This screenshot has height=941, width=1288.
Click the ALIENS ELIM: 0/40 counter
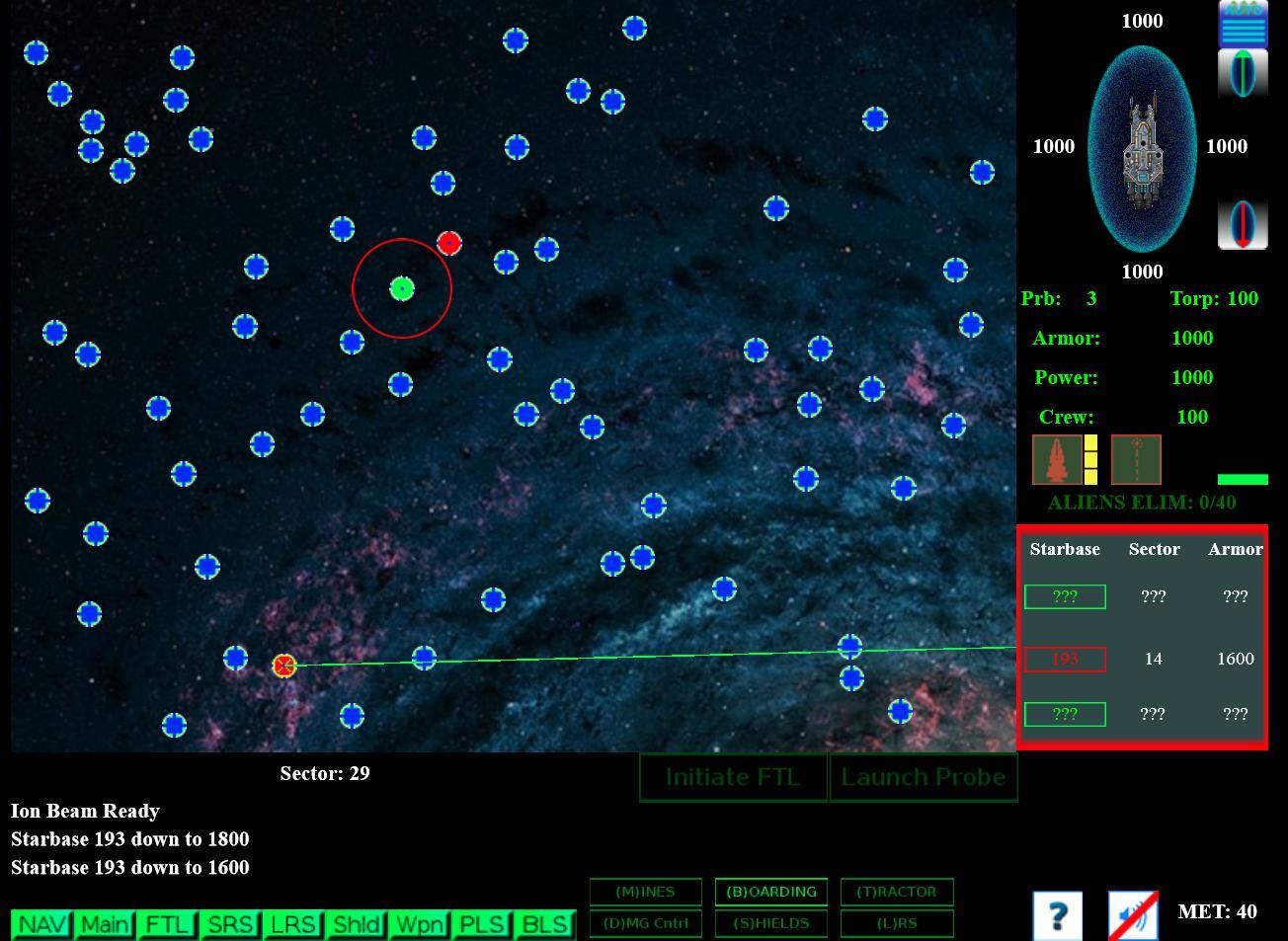point(1142,503)
